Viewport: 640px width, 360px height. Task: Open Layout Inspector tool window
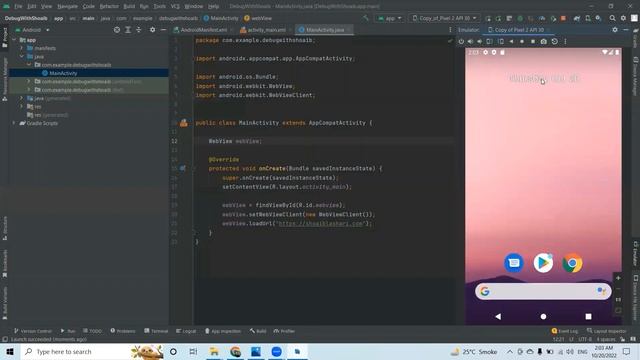click(606, 331)
